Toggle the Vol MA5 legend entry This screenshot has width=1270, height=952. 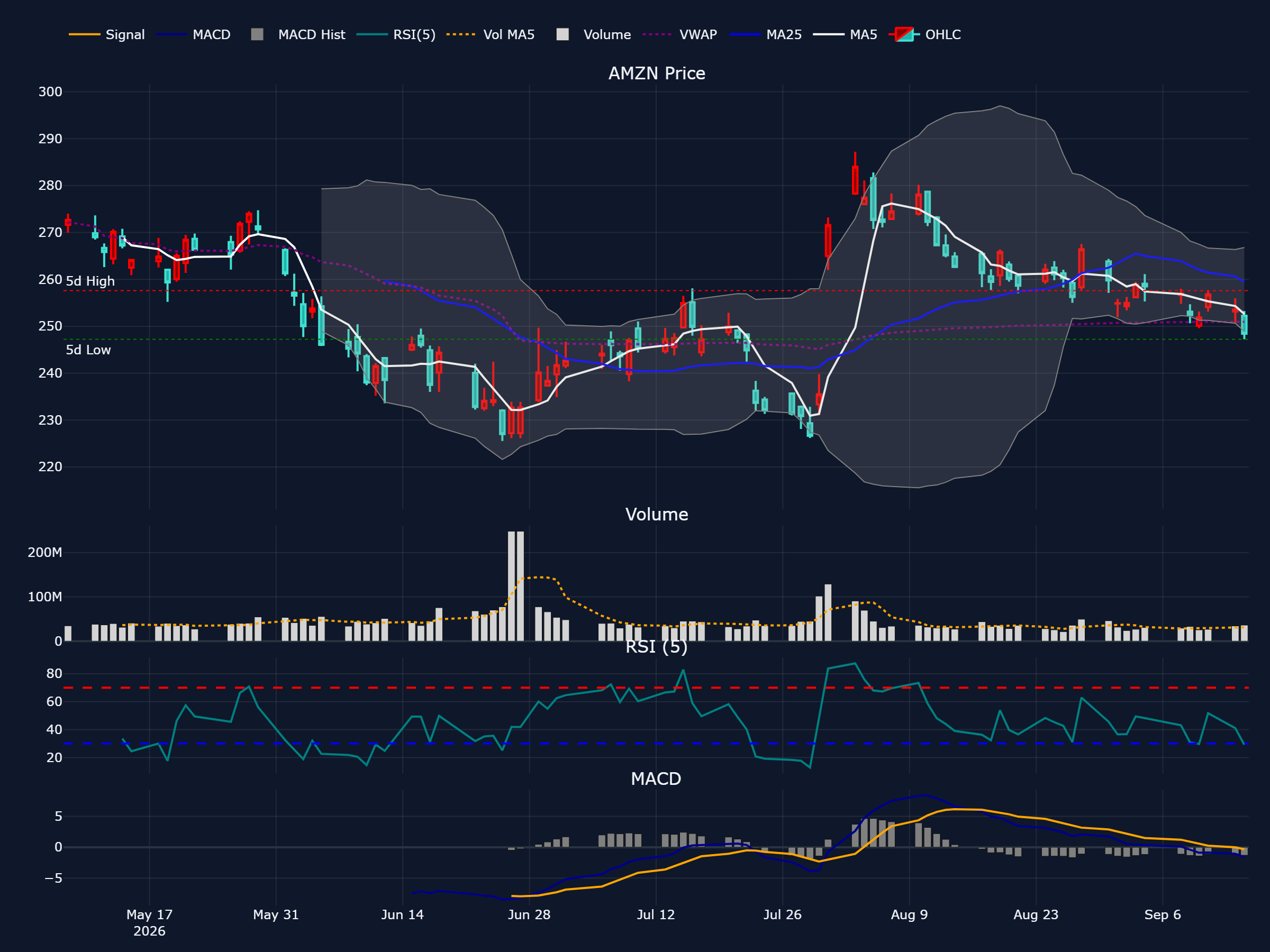[491, 34]
